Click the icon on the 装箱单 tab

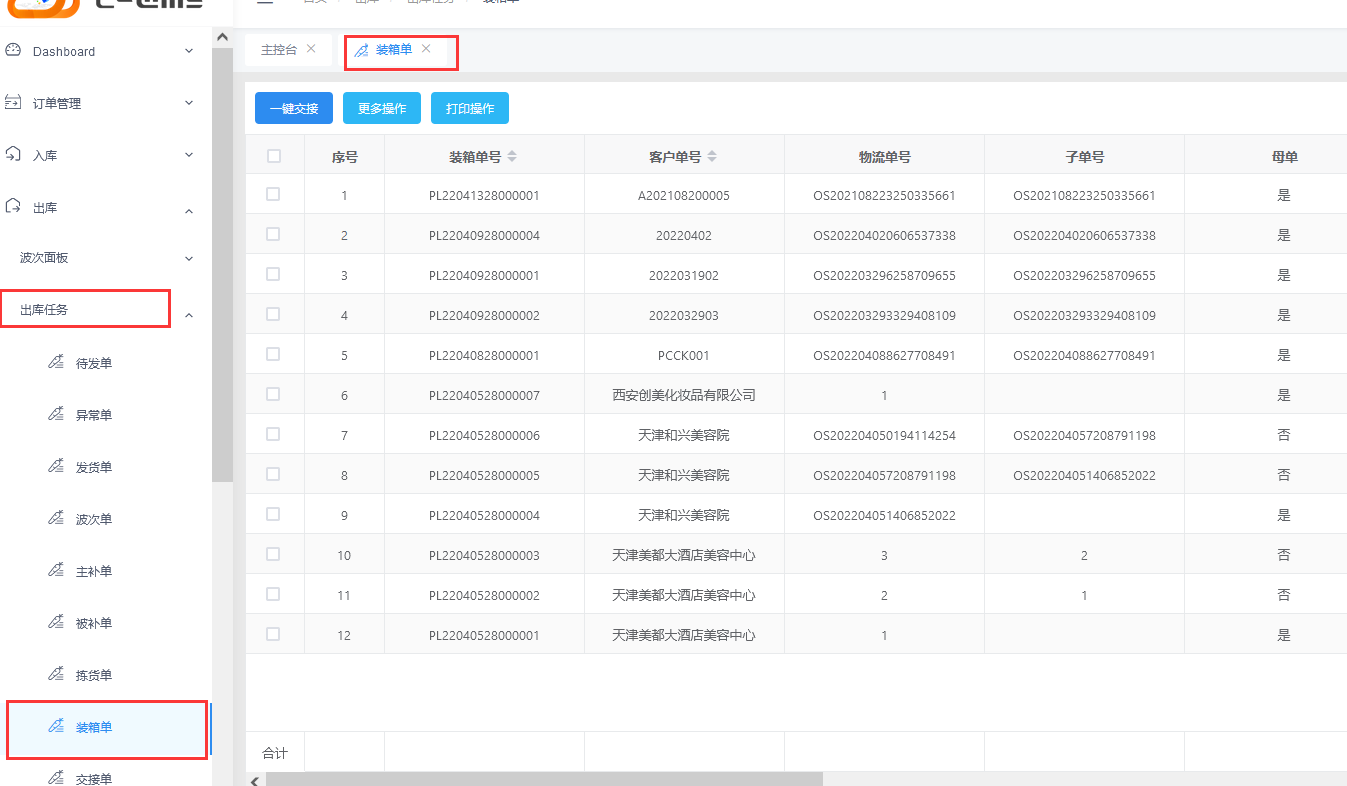click(x=361, y=50)
